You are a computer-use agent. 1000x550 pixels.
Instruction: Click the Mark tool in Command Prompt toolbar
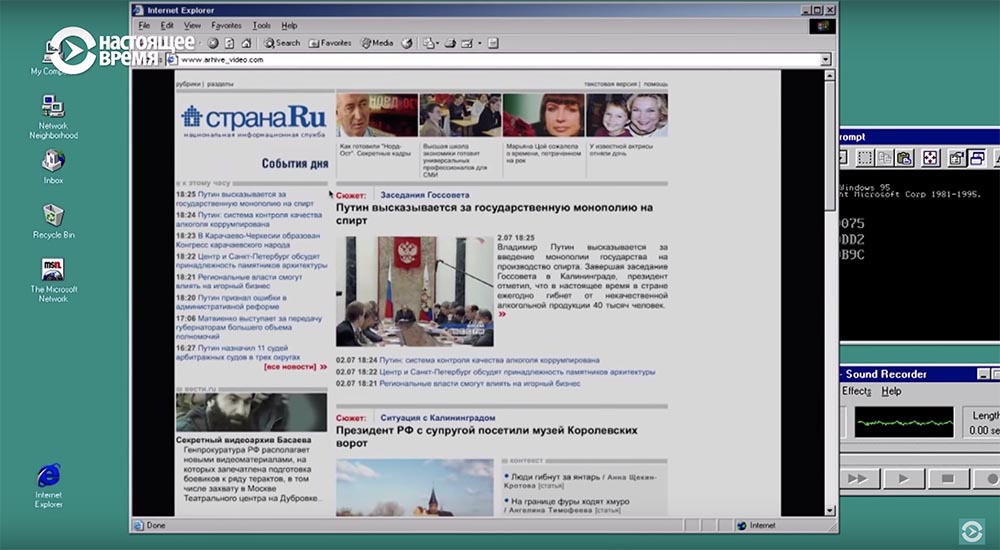(x=865, y=158)
